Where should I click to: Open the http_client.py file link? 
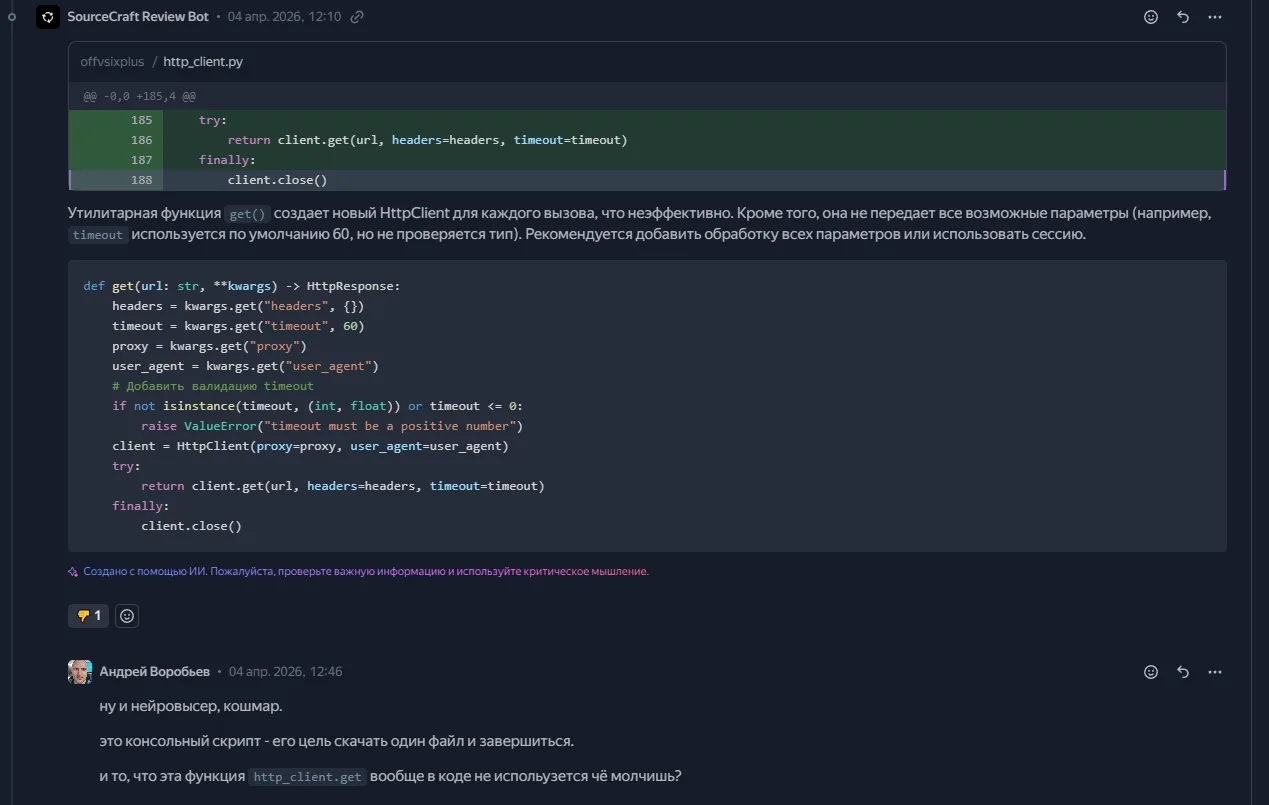[203, 62]
